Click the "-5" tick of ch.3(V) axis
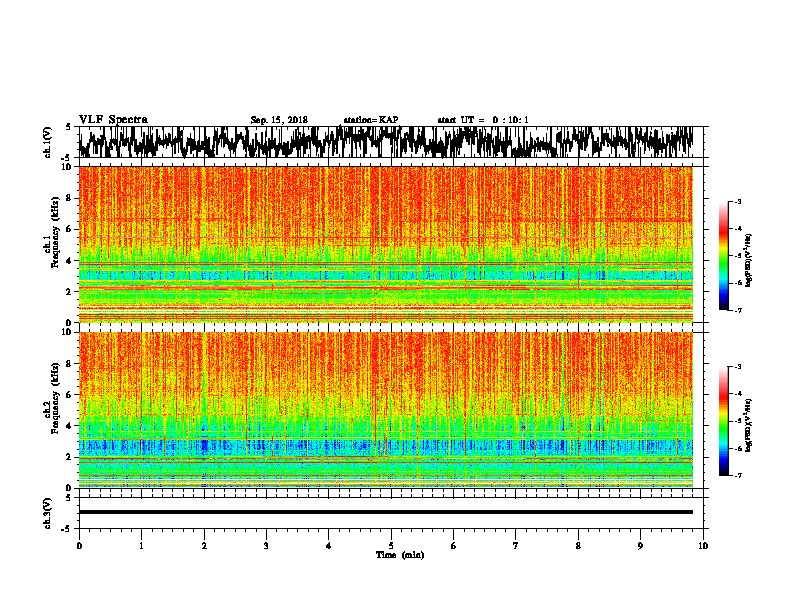The height and width of the screenshot is (612, 792). pyautogui.click(x=68, y=529)
